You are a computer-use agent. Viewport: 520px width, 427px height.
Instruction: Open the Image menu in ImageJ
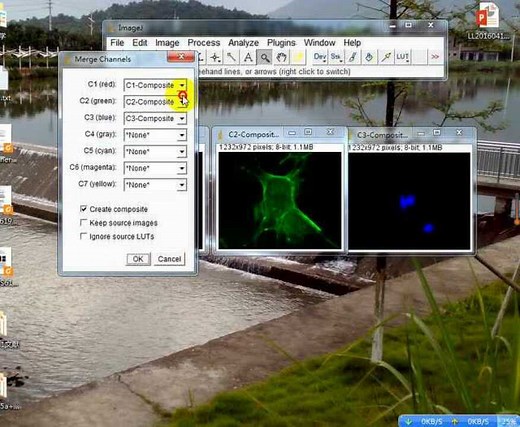167,43
